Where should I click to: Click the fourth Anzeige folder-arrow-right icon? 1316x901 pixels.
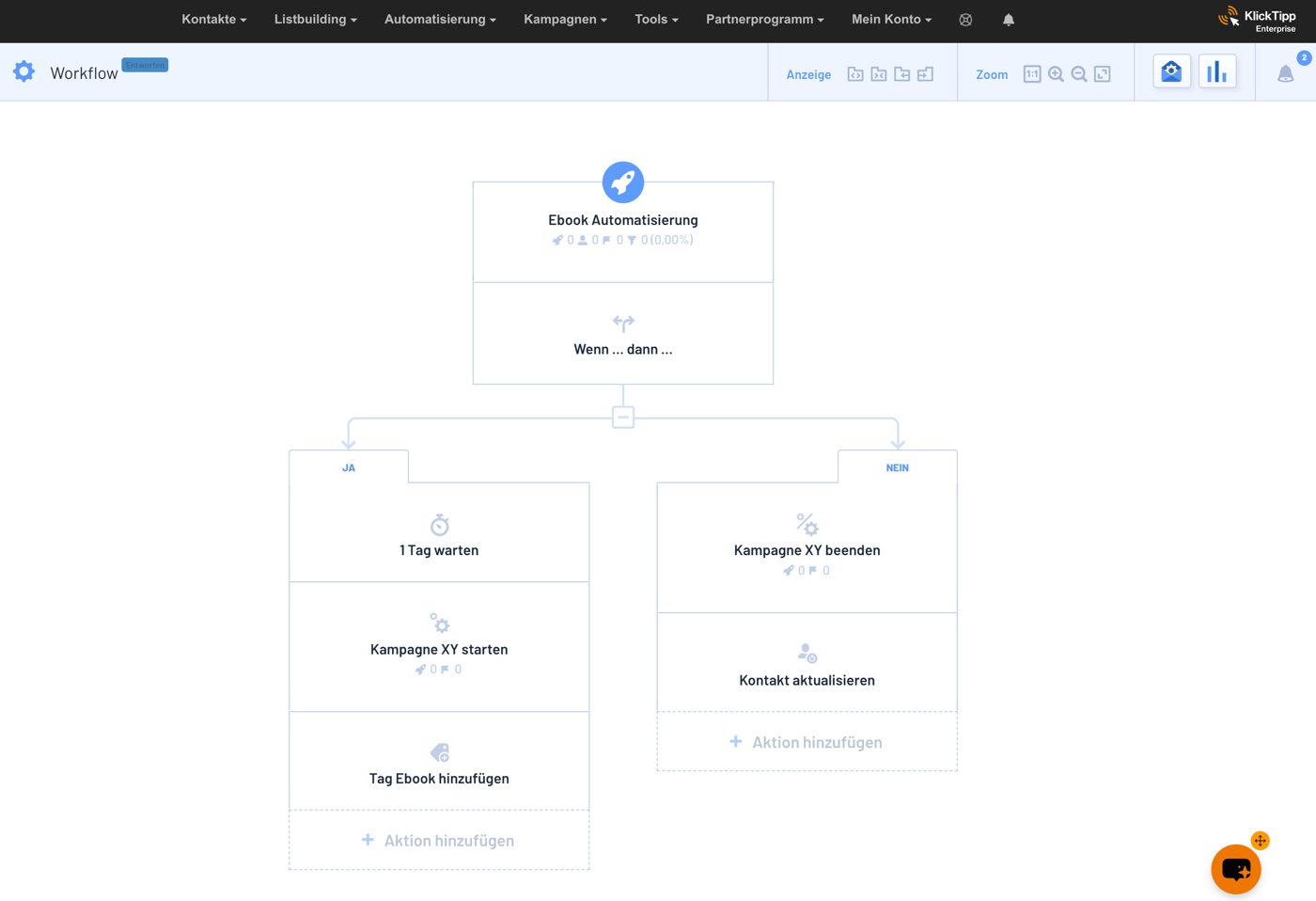click(926, 74)
